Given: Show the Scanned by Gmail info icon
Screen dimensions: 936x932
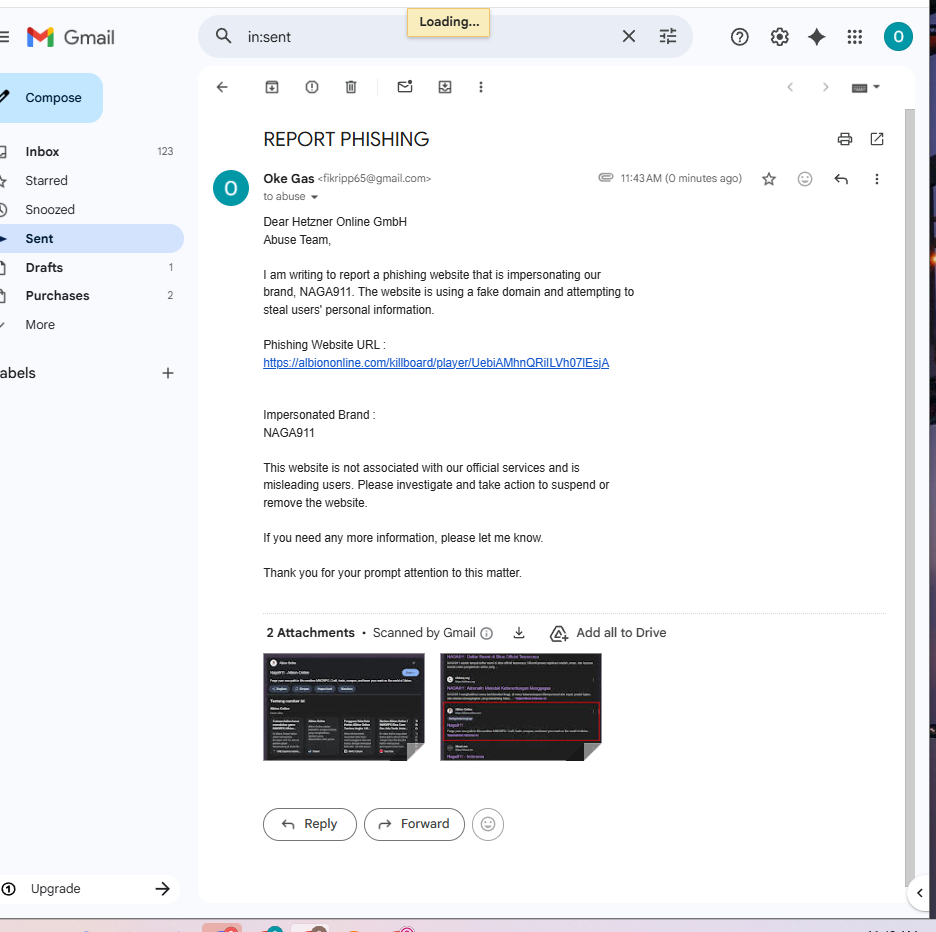Looking at the screenshot, I should 487,633.
